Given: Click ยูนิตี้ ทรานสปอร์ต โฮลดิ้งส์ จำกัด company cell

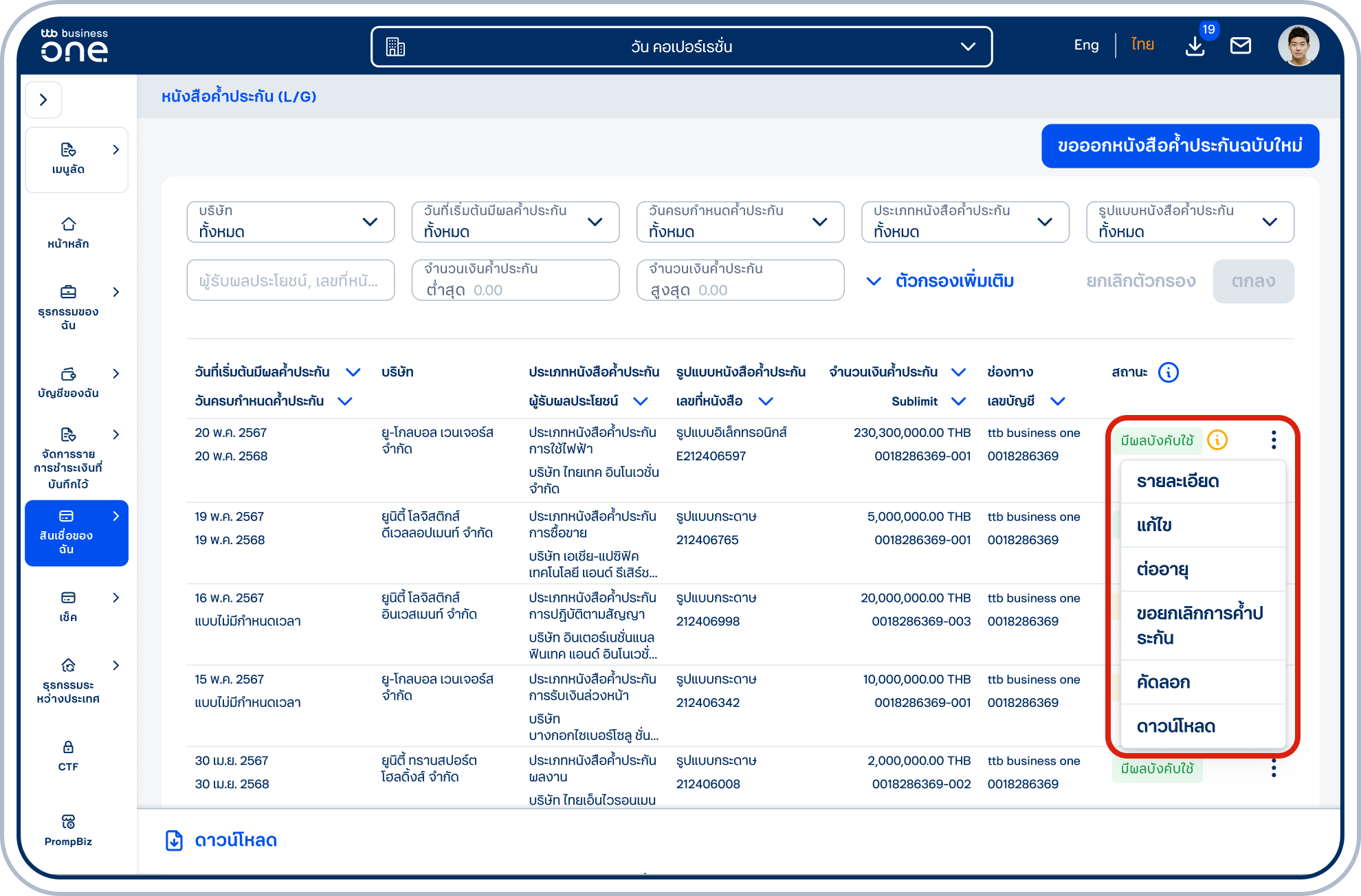Looking at the screenshot, I should point(430,769).
